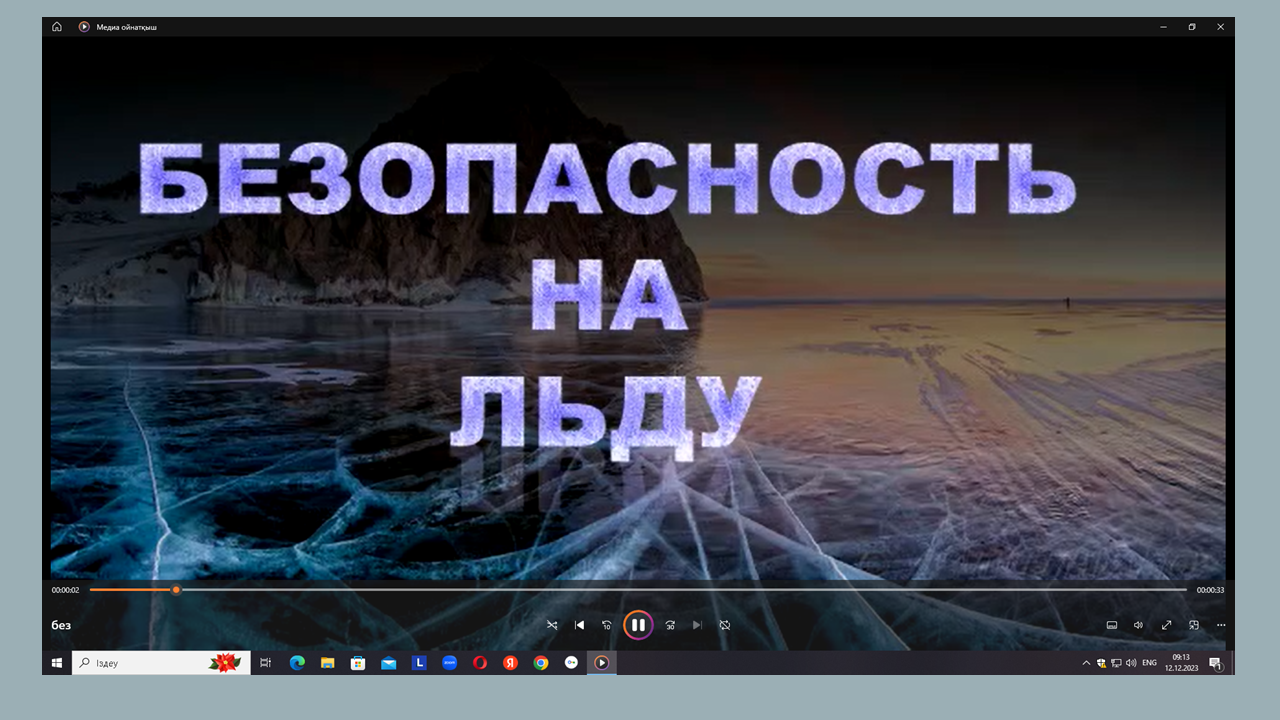Open the Windows Start menu
This screenshot has width=1280, height=720.
coord(57,663)
